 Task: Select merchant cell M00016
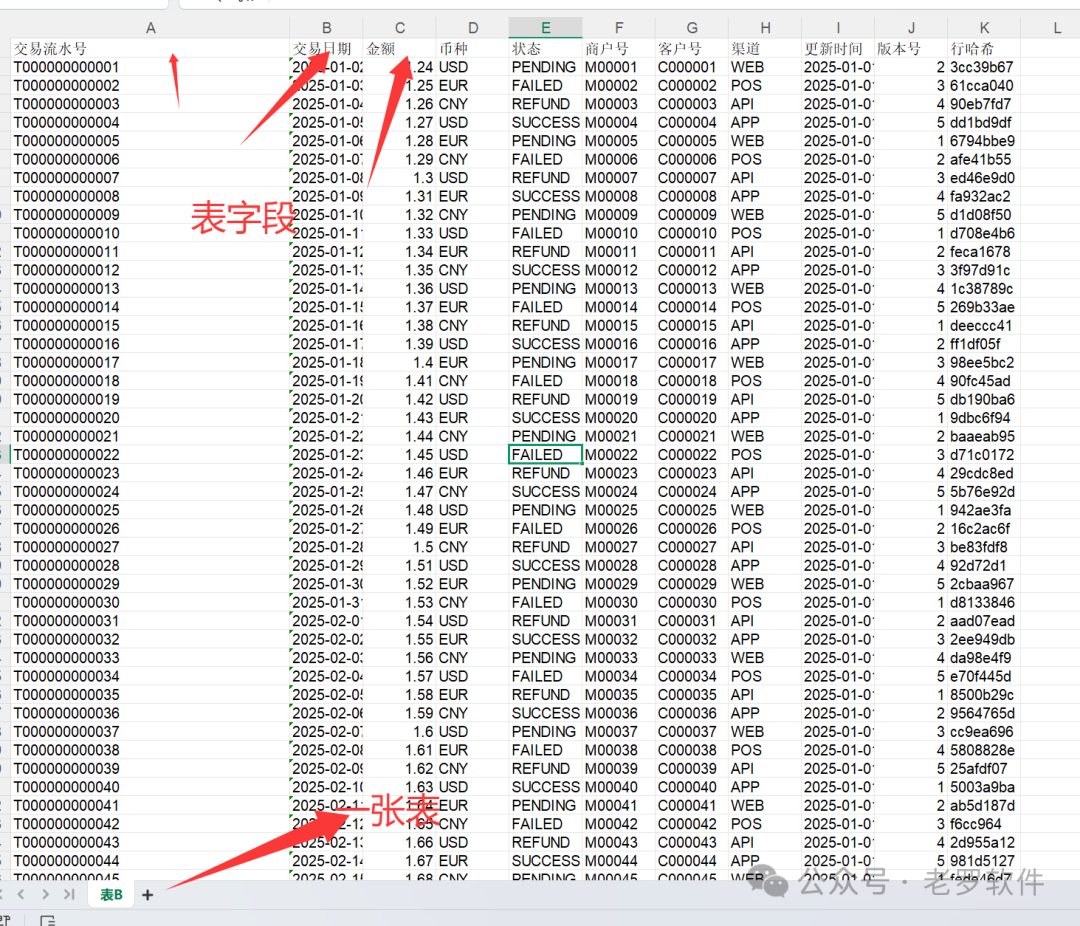619,344
